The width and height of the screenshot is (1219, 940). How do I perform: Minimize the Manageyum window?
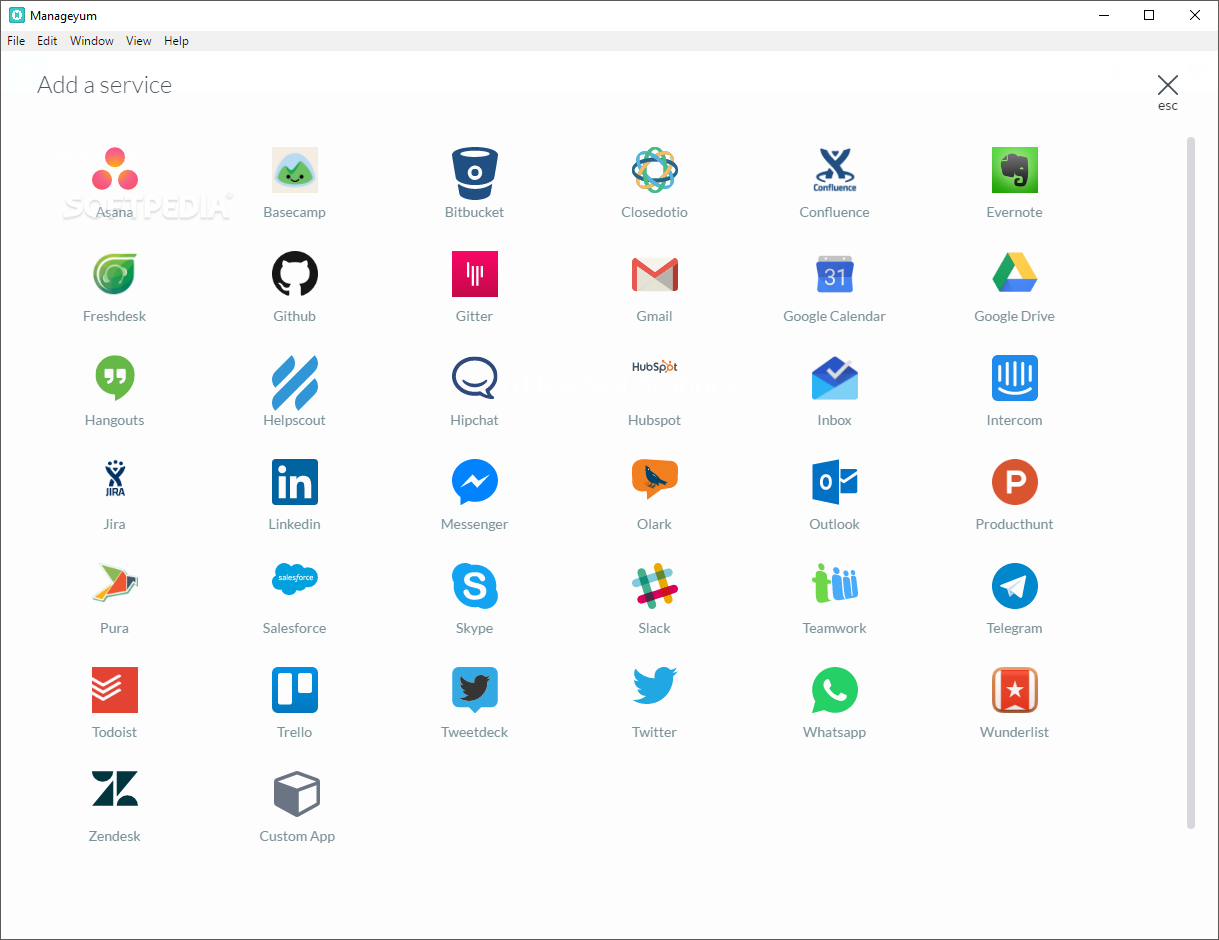pos(1104,15)
